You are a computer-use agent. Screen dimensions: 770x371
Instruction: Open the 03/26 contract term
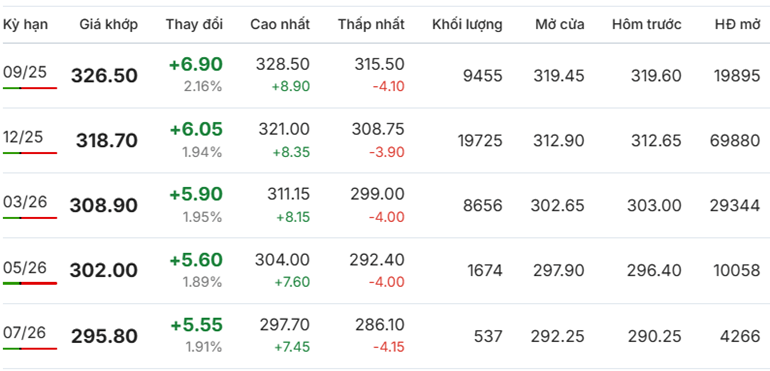[25, 202]
